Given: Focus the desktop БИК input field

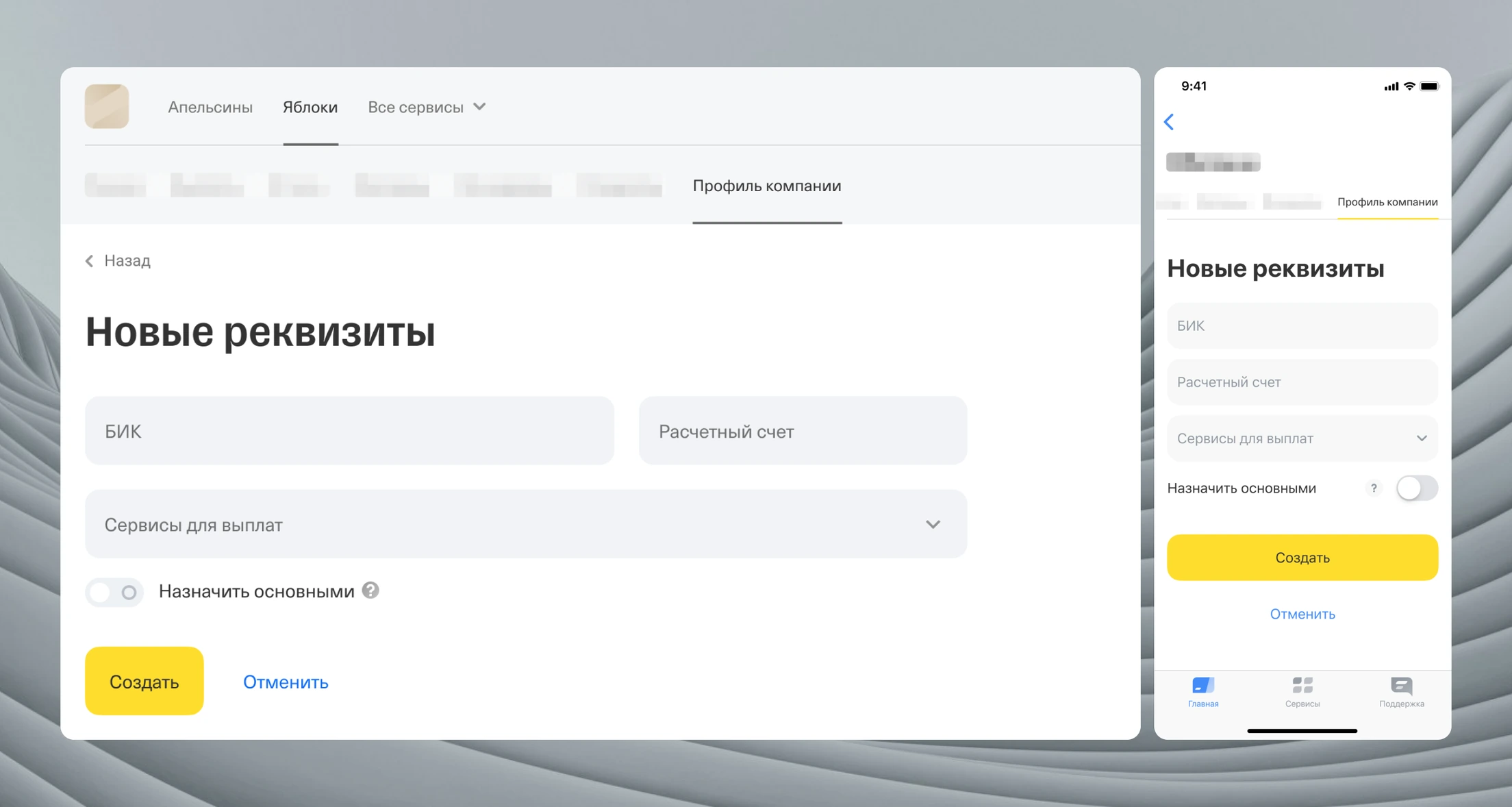Looking at the screenshot, I should pyautogui.click(x=349, y=431).
